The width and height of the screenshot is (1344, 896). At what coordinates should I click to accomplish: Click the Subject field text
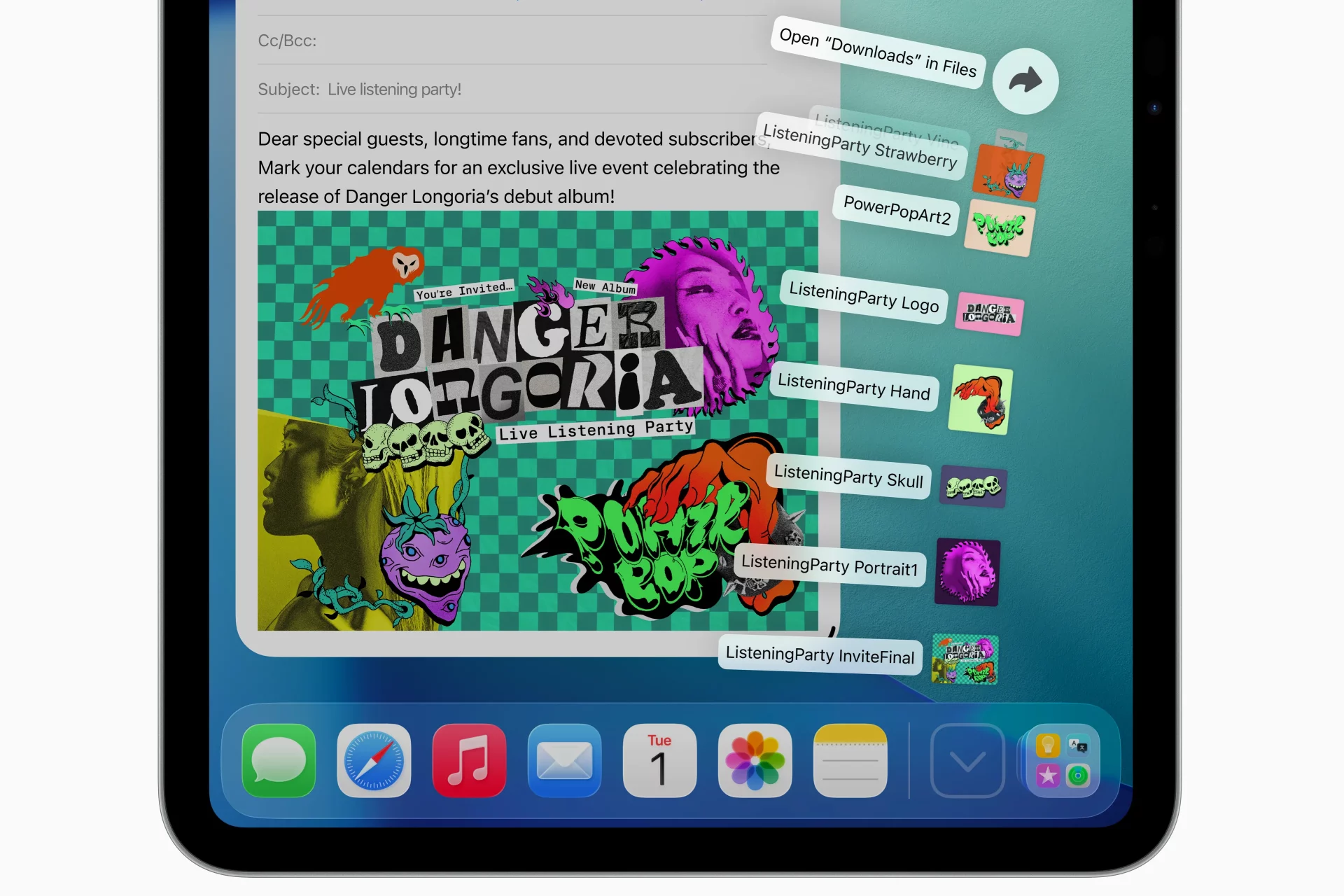394,90
